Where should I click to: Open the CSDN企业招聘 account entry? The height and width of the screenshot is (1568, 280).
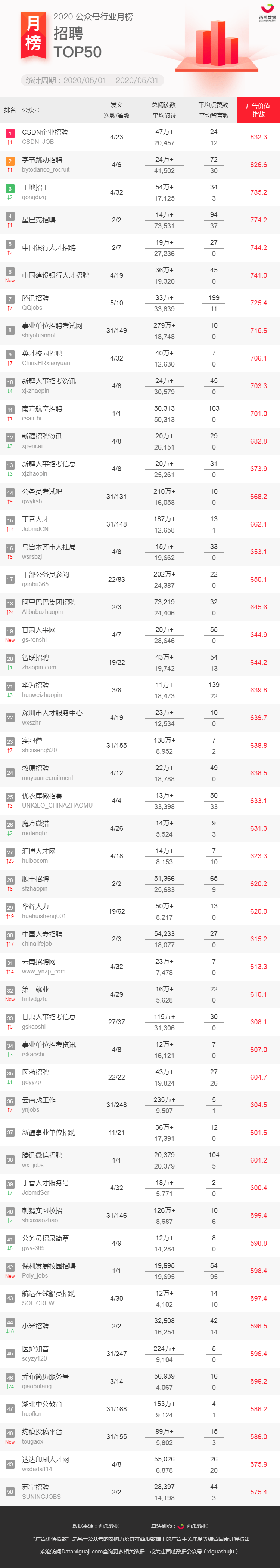click(x=45, y=132)
